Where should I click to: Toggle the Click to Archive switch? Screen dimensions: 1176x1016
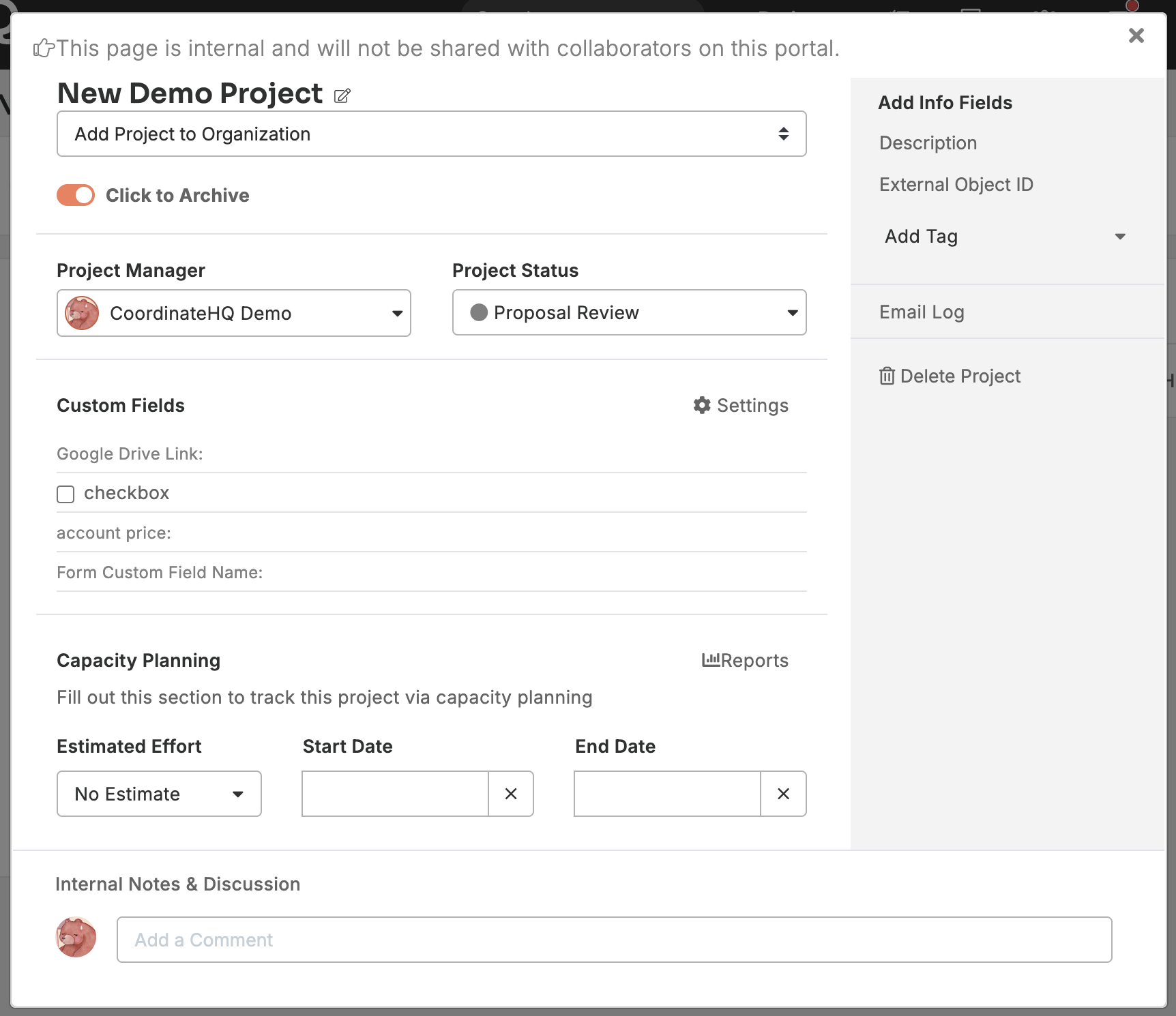[x=76, y=195]
